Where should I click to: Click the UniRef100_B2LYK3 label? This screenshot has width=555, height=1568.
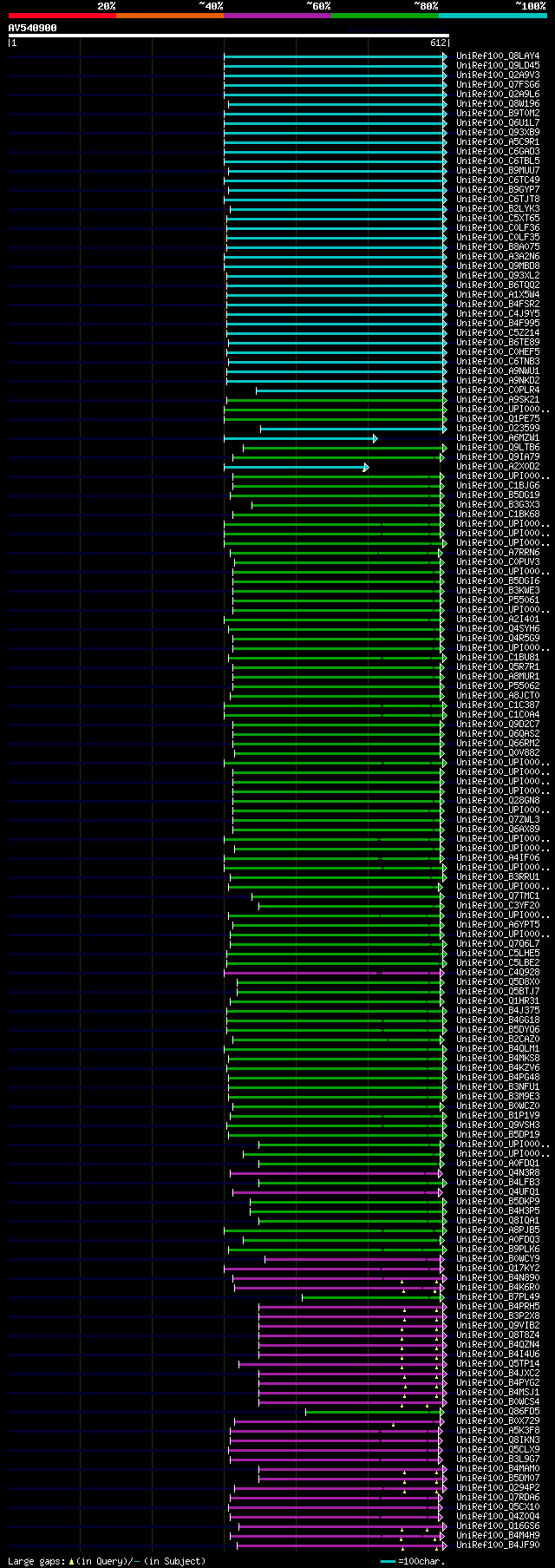coord(498,209)
